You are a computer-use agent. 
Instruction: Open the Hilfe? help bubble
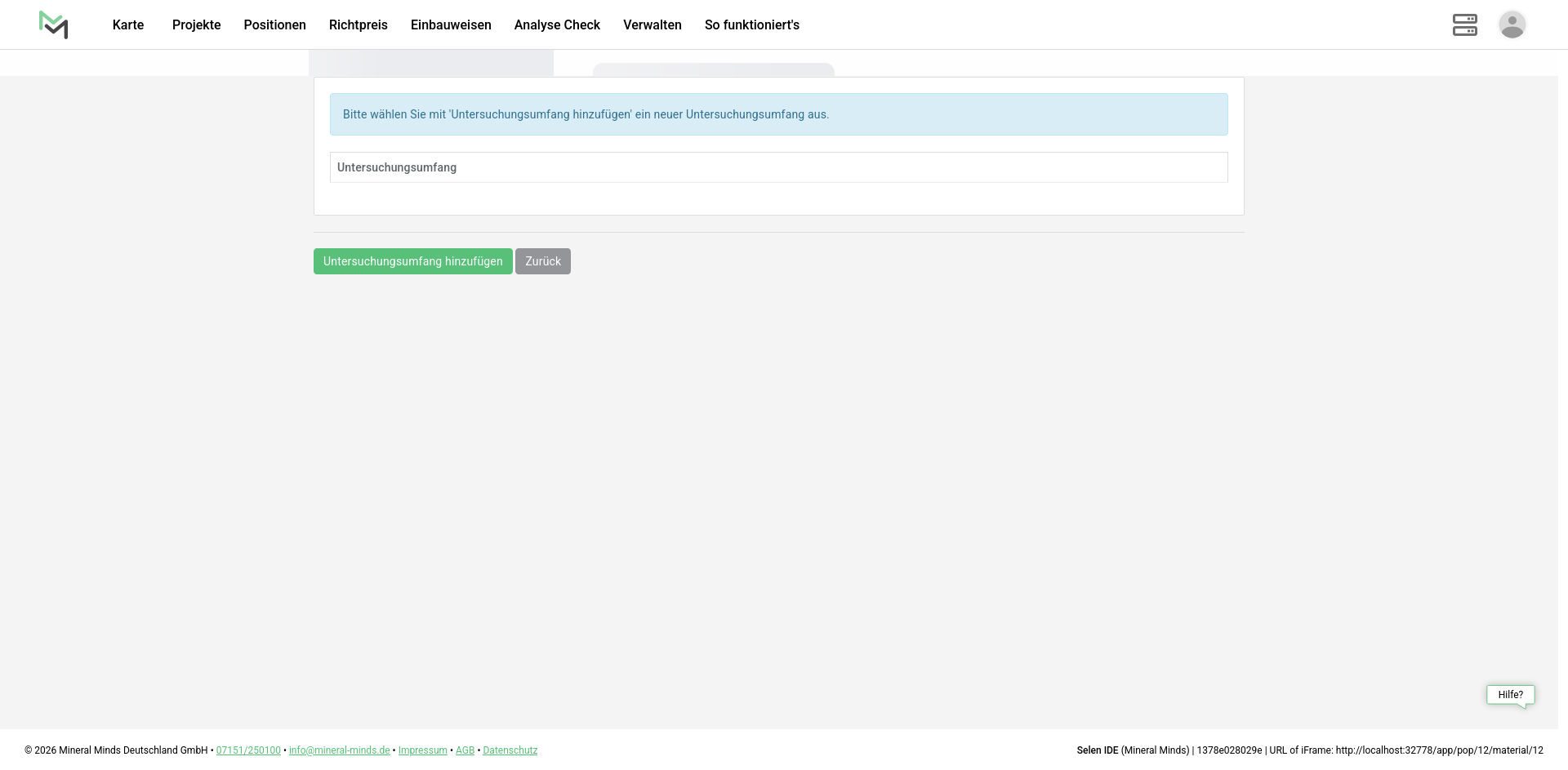pos(1510,695)
